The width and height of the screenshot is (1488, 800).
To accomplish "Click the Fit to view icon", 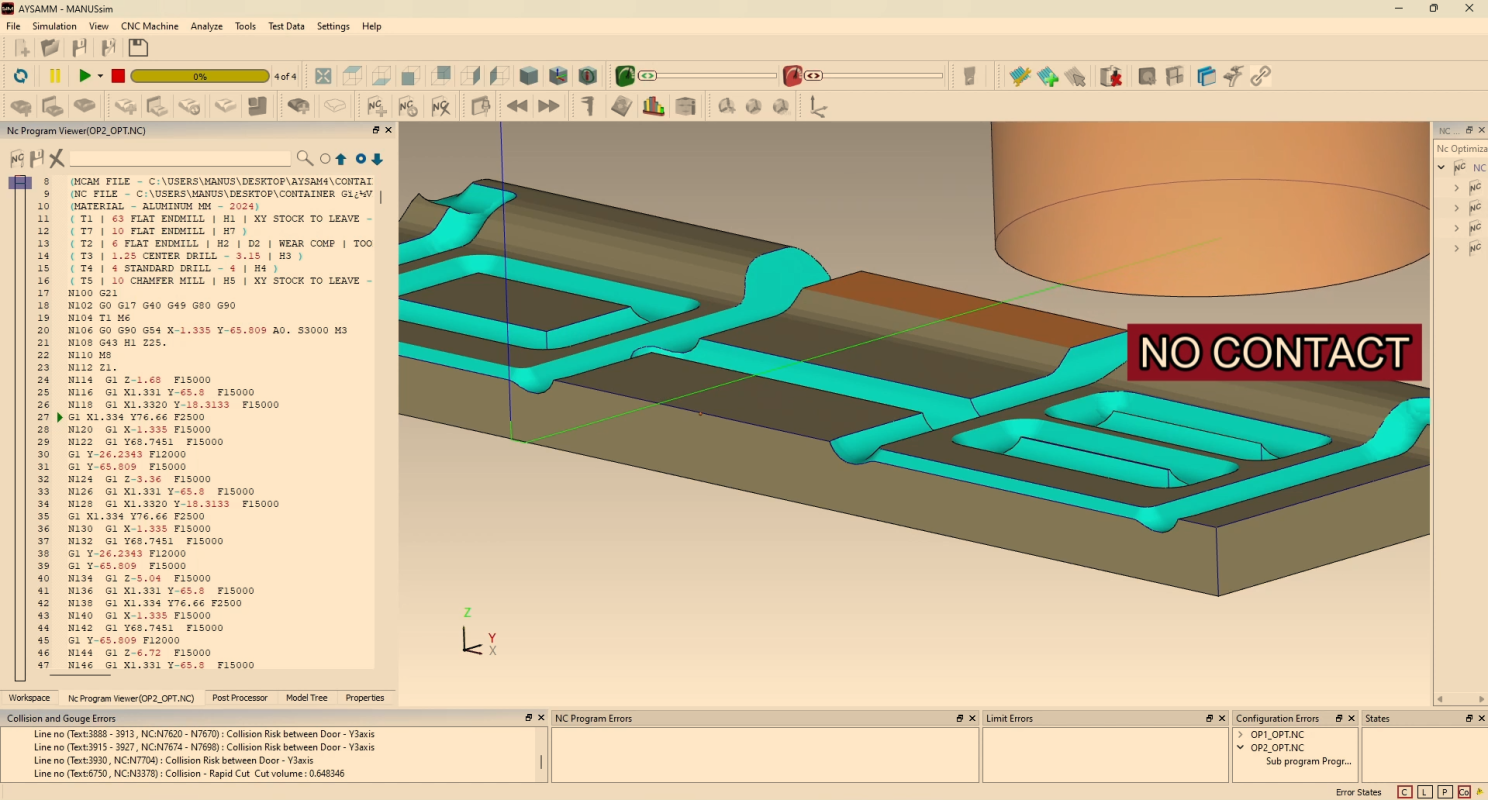I will [323, 76].
